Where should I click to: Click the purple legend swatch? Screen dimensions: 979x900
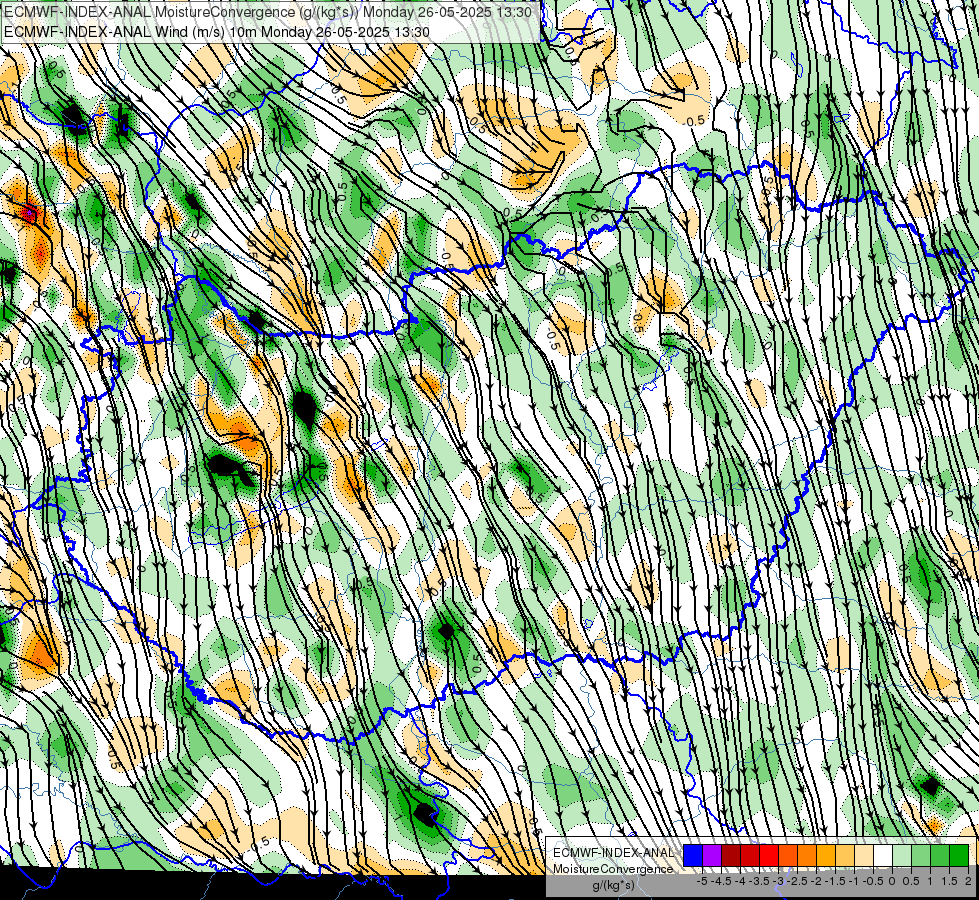[712, 855]
